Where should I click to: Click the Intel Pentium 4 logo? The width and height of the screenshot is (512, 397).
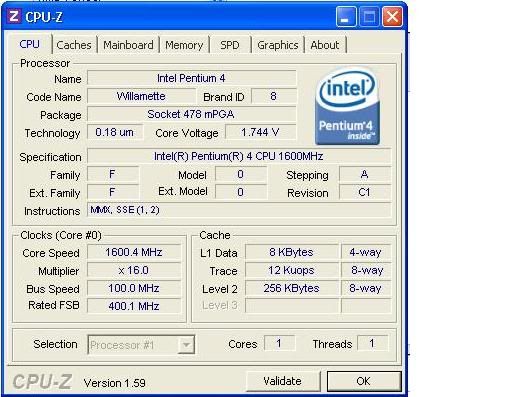pyautogui.click(x=347, y=107)
